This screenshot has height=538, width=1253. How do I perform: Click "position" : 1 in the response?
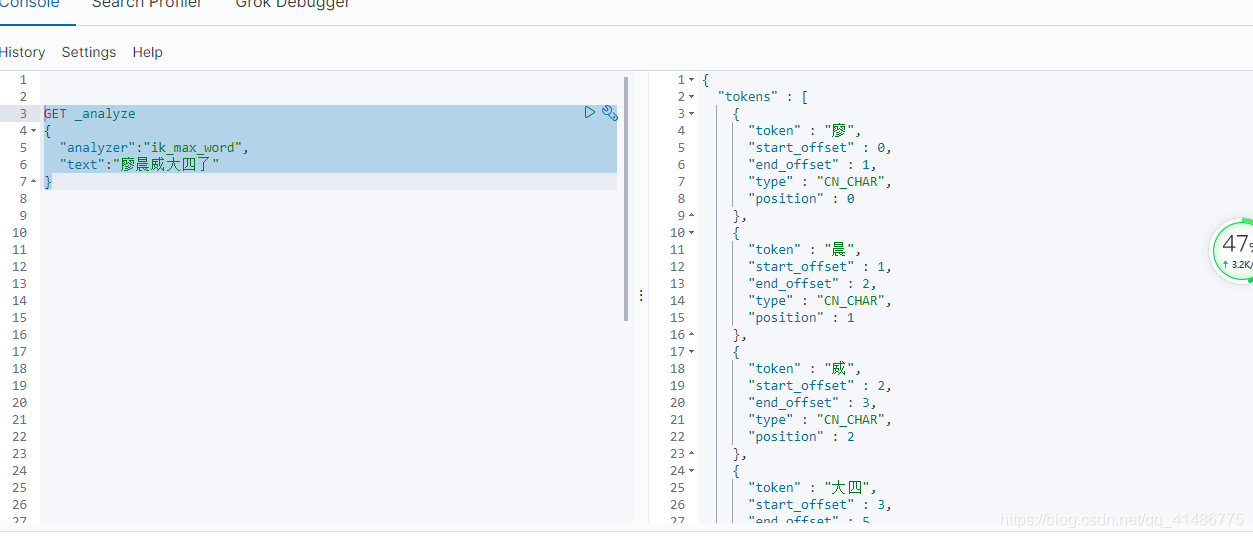point(801,318)
